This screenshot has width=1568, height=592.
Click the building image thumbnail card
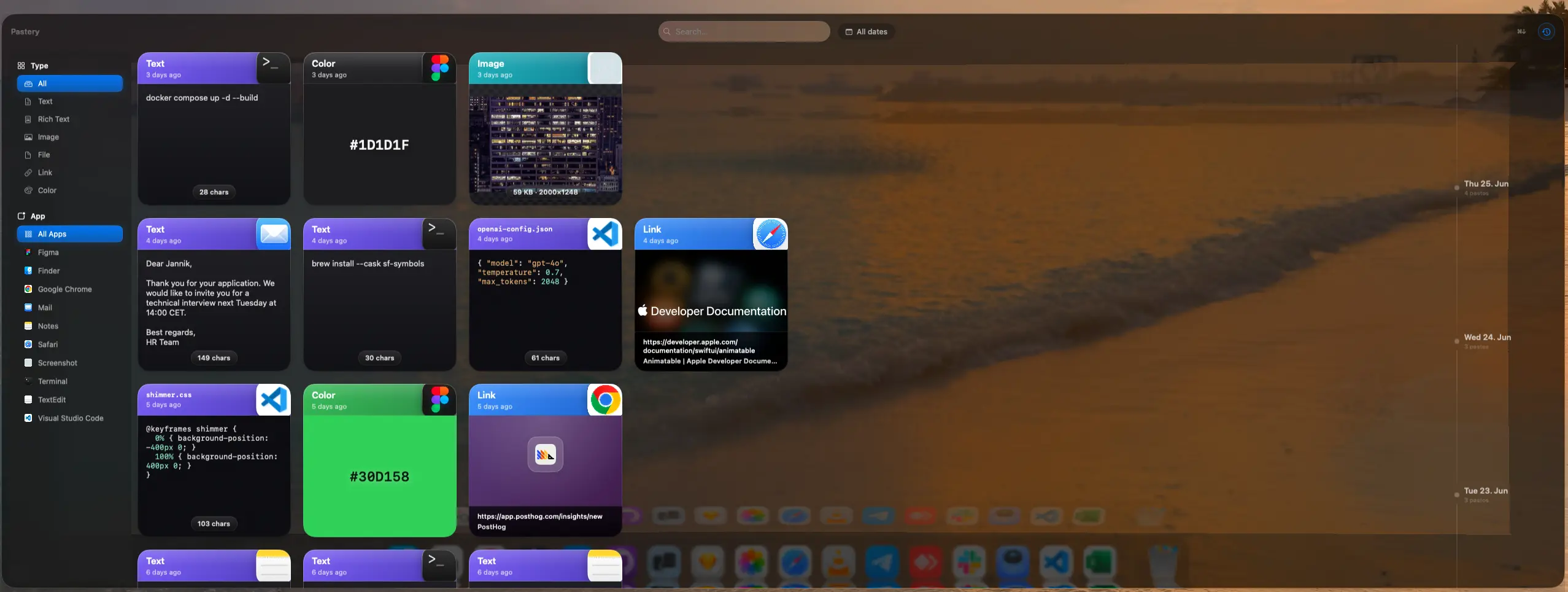(546, 144)
